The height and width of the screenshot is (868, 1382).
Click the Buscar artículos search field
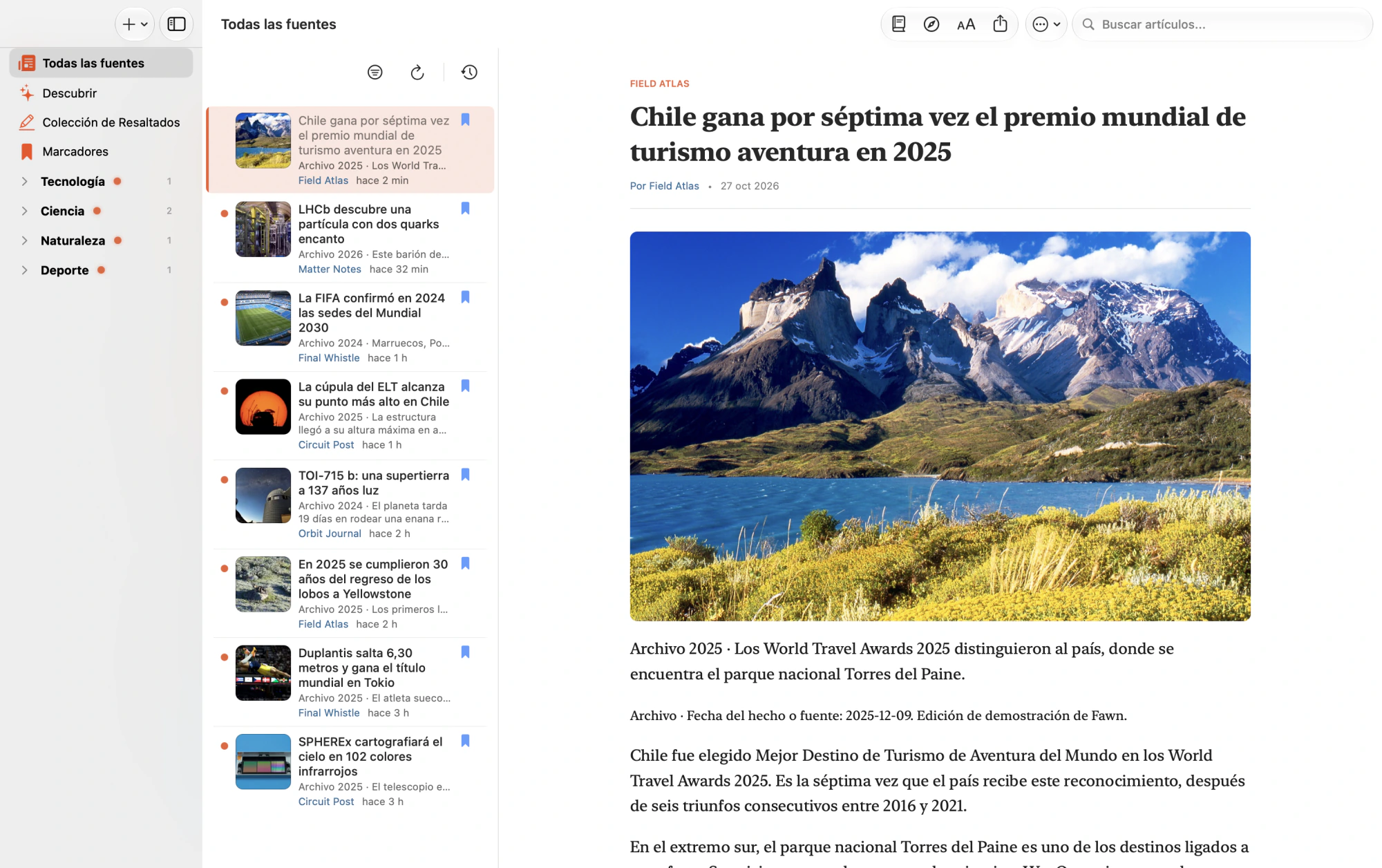click(x=1222, y=24)
